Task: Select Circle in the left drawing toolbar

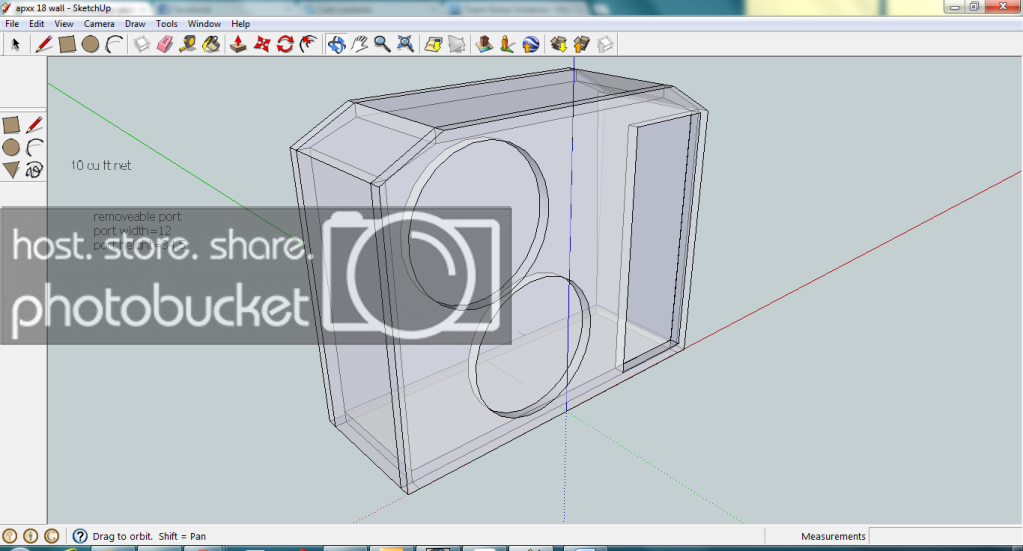Action: tap(11, 147)
